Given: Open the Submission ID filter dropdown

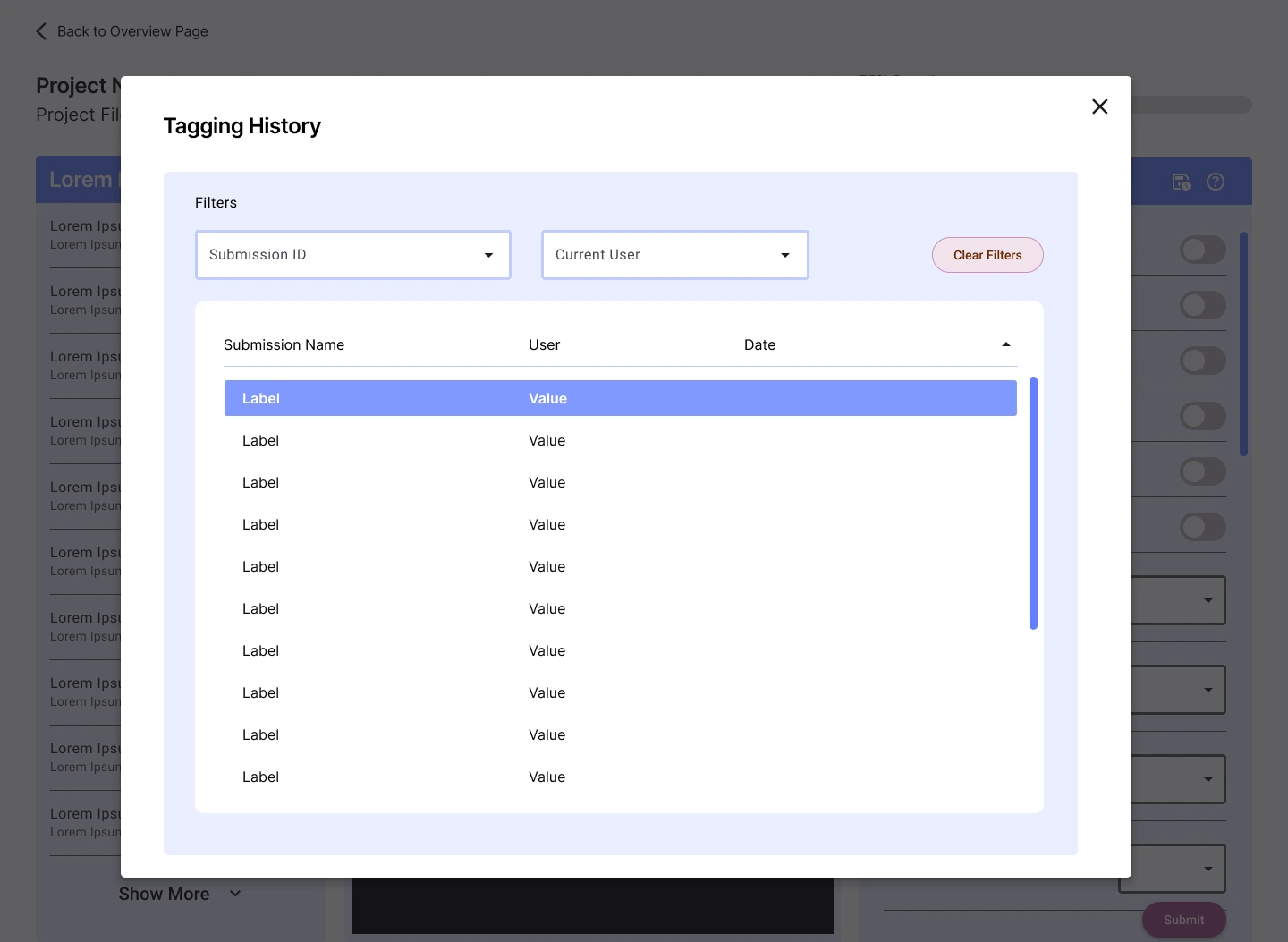Looking at the screenshot, I should pos(352,255).
